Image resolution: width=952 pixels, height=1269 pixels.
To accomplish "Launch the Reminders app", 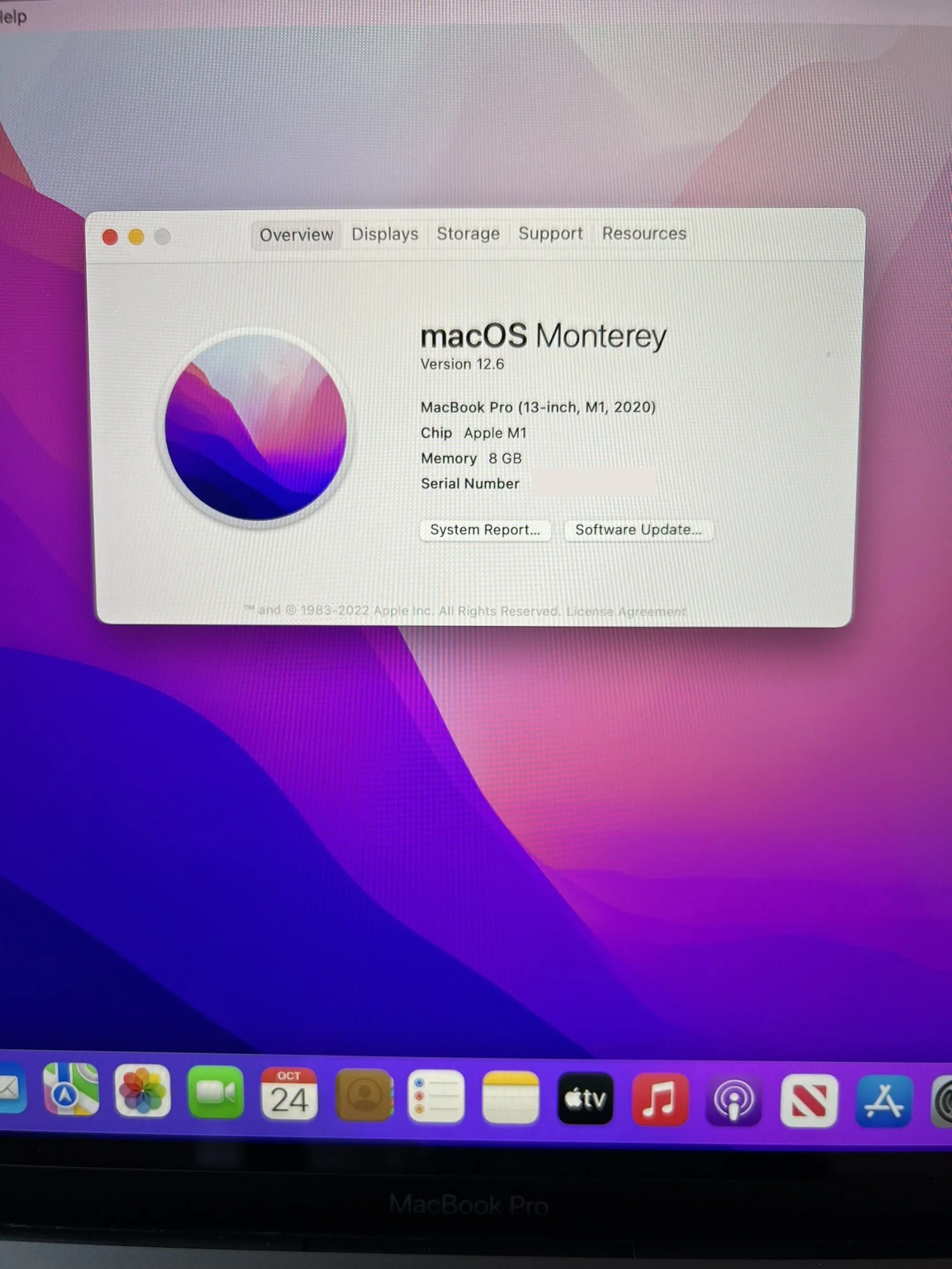I will coord(436,1097).
